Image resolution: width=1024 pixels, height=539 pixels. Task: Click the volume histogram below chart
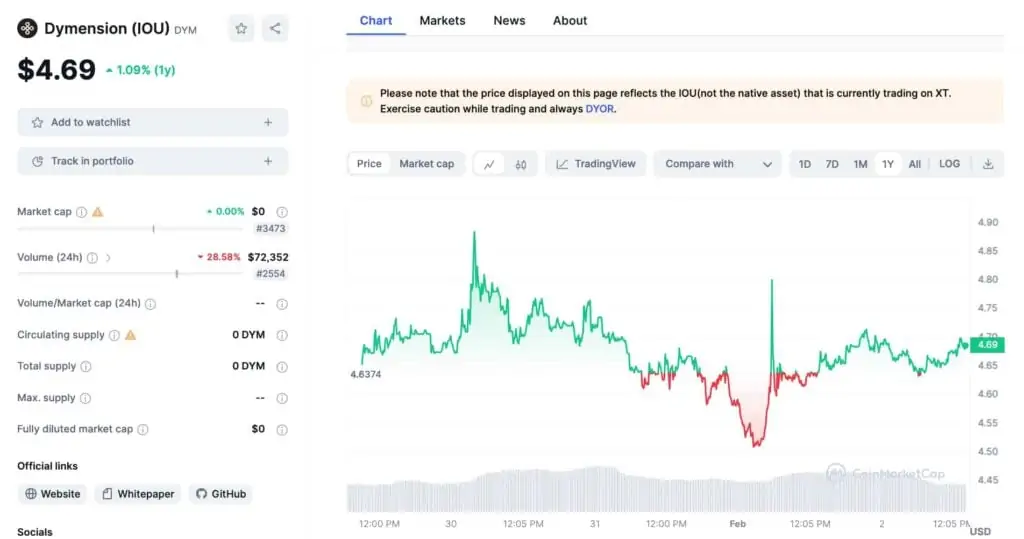pyautogui.click(x=656, y=489)
